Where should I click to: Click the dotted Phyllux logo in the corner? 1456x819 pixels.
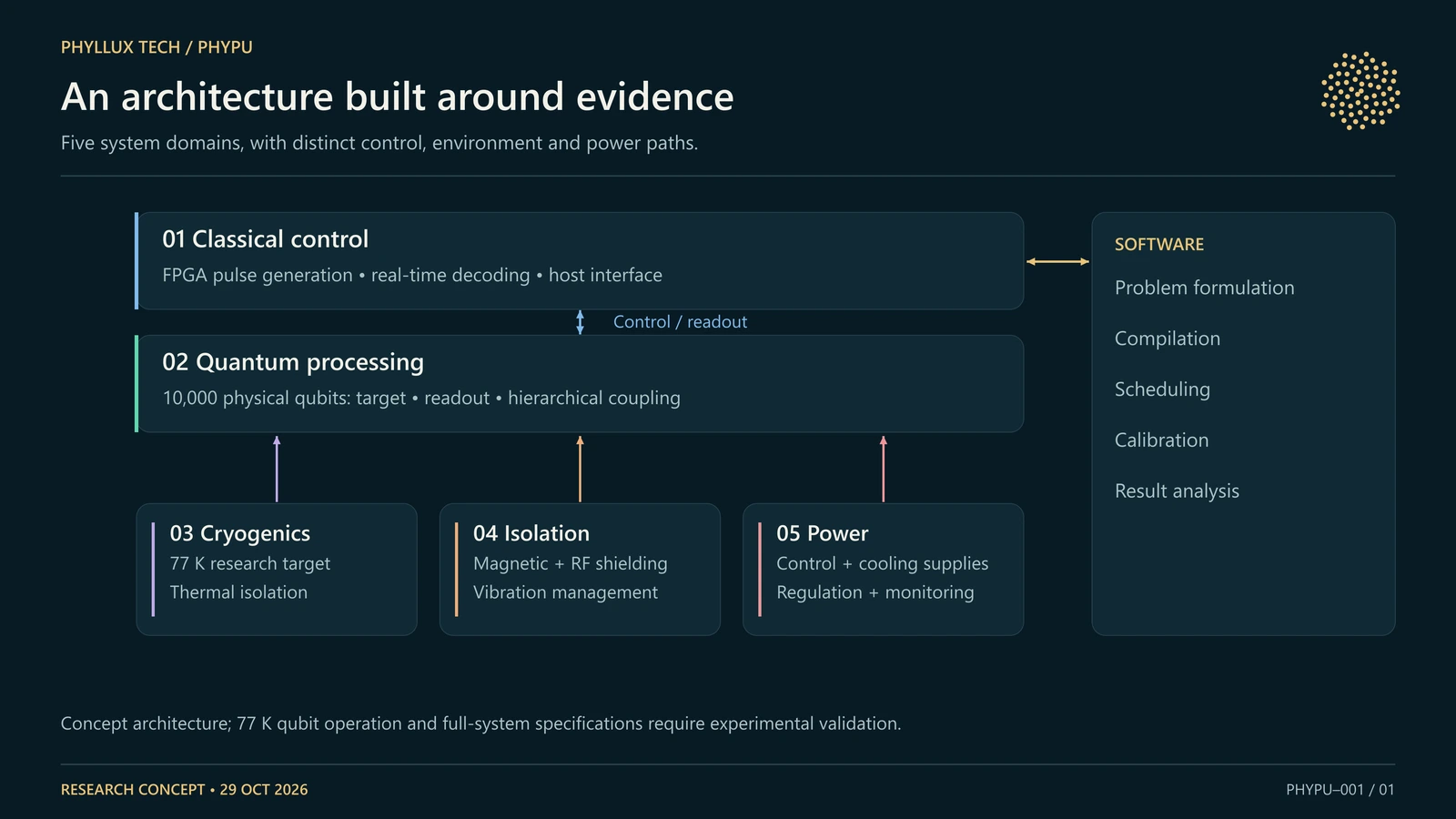(x=1360, y=91)
